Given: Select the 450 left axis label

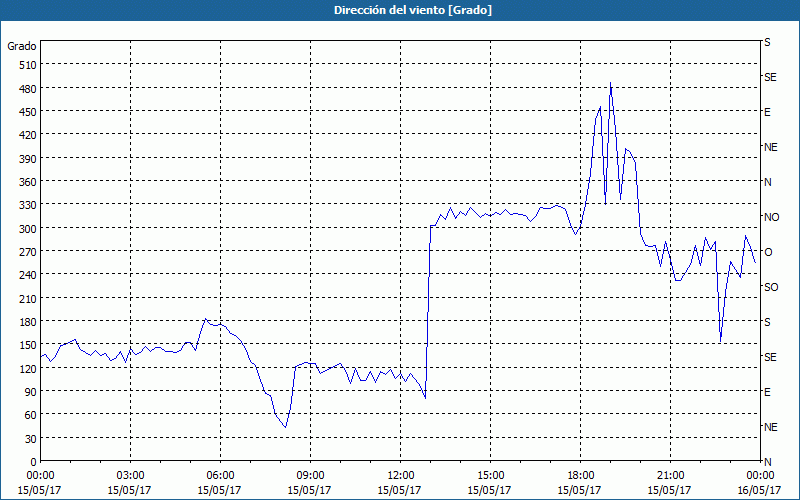Looking at the screenshot, I should (28, 112).
